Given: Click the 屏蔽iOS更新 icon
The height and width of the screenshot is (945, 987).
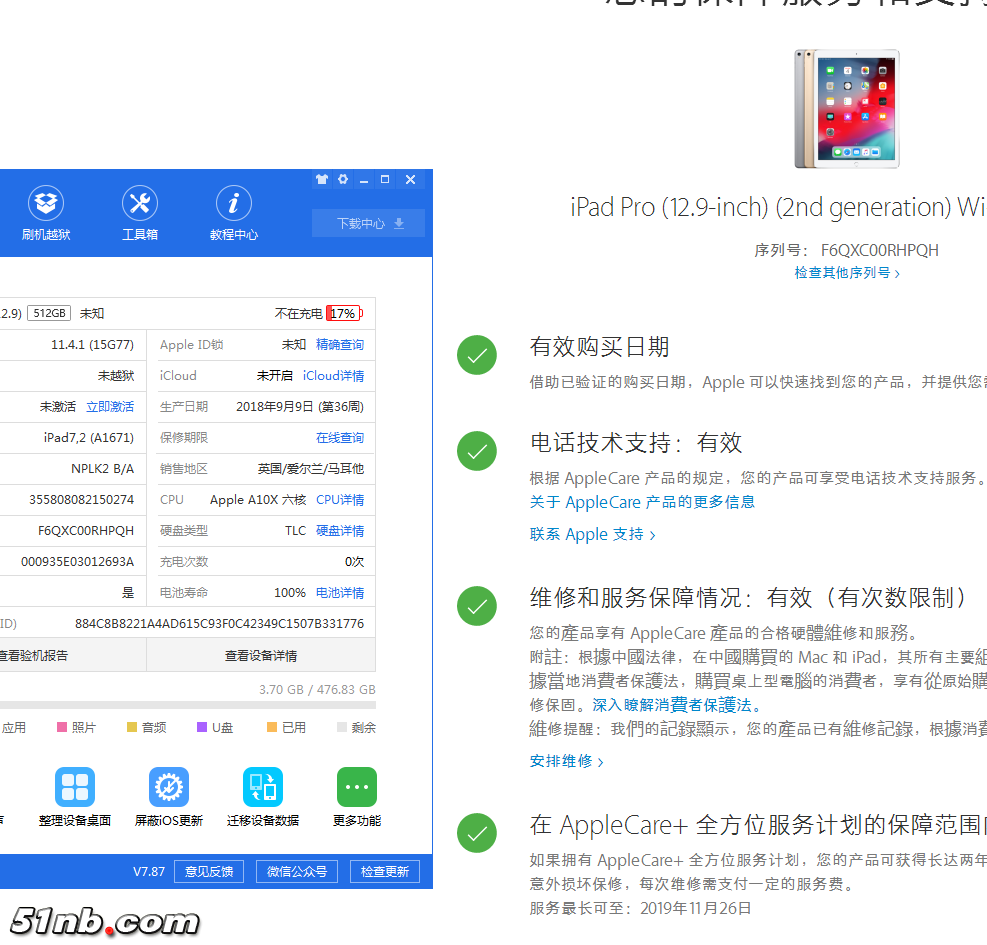Looking at the screenshot, I should pyautogui.click(x=169, y=788).
